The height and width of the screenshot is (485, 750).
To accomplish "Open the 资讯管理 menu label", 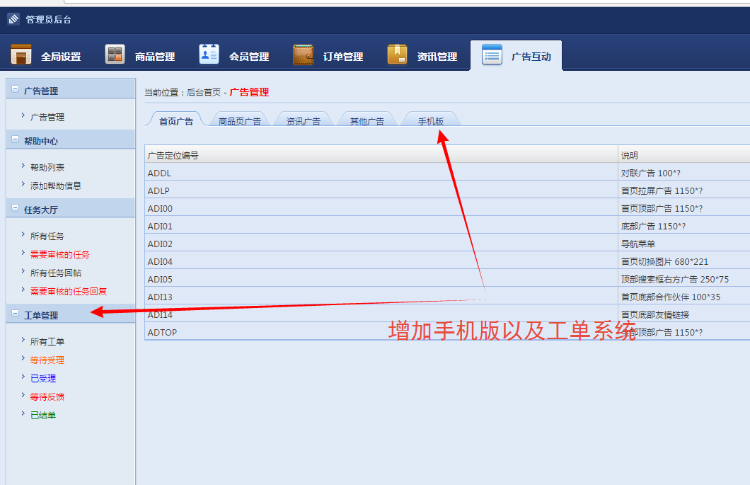I will click(x=437, y=56).
